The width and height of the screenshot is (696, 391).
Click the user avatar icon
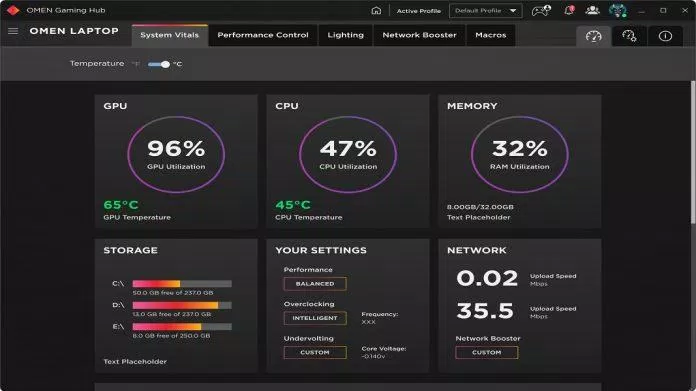coord(617,10)
